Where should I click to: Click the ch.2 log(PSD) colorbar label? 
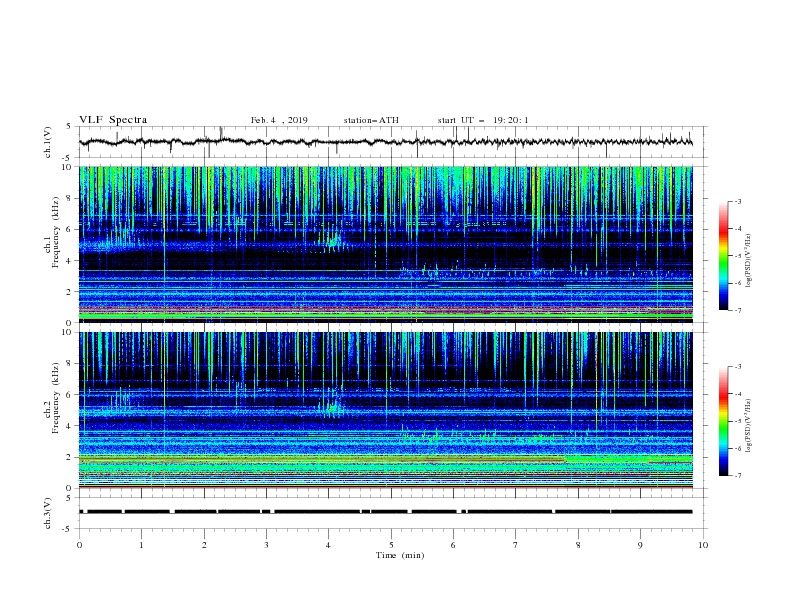click(748, 425)
